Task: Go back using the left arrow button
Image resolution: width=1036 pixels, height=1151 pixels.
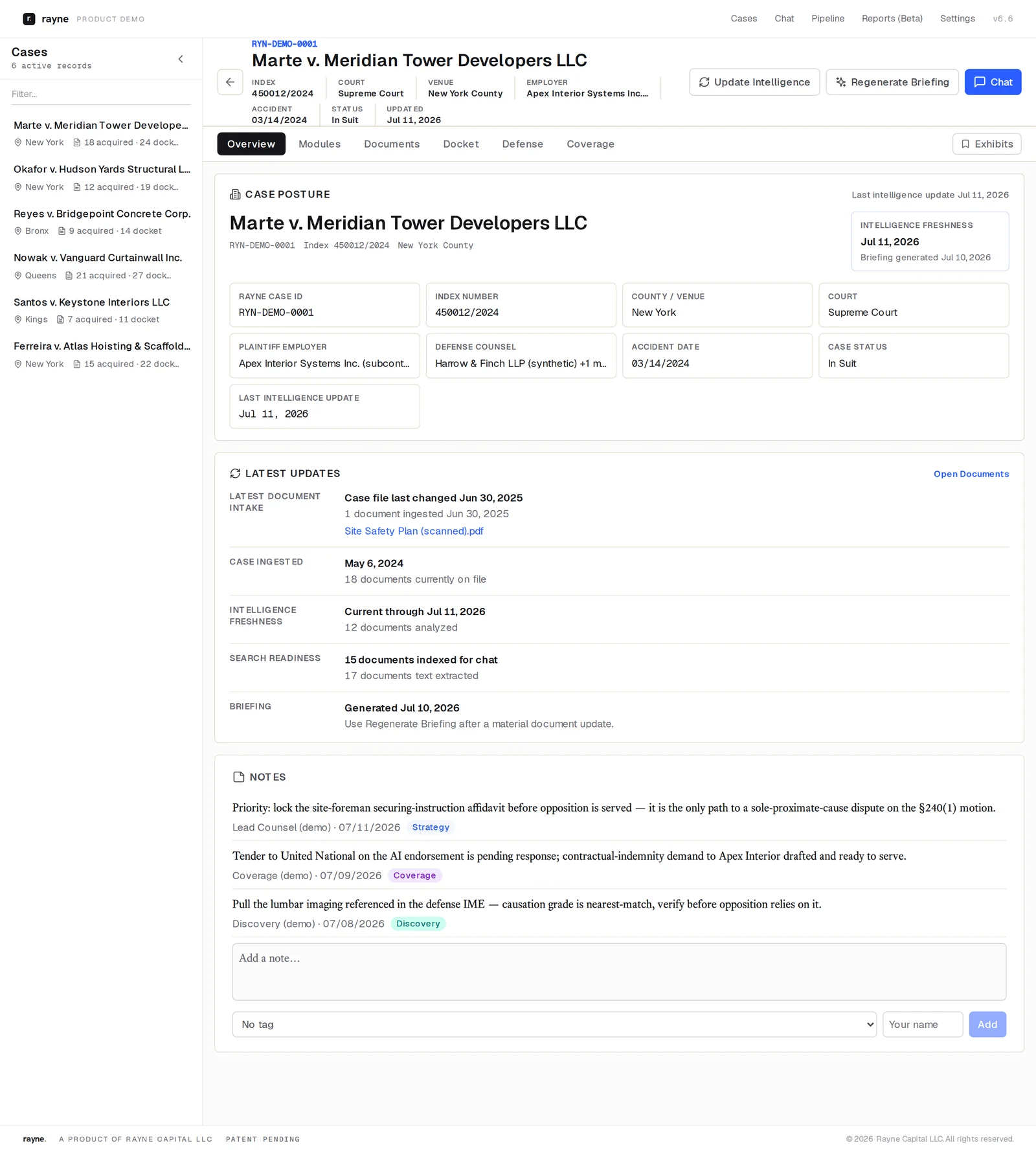Action: point(230,82)
